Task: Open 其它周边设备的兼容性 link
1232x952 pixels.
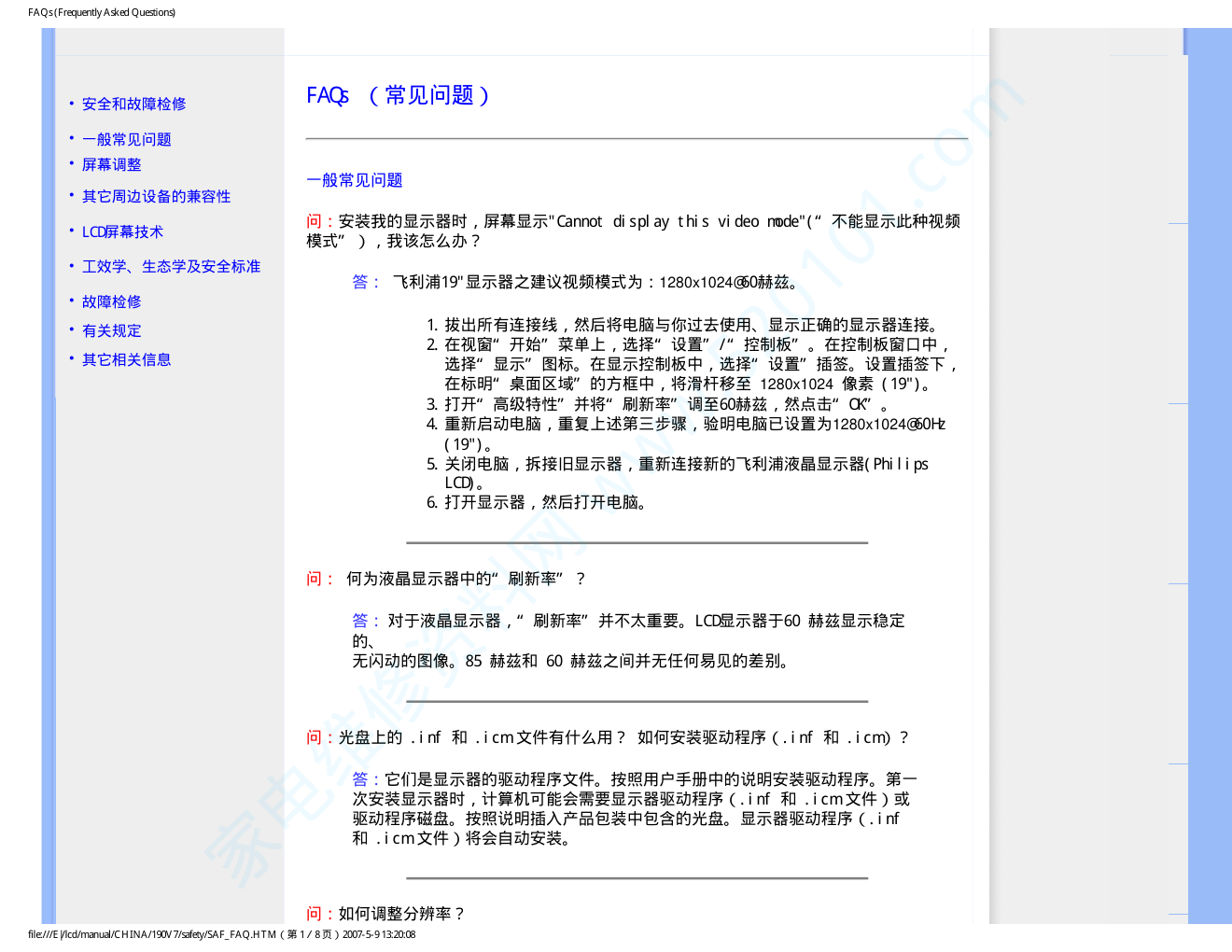Action: pos(156,196)
